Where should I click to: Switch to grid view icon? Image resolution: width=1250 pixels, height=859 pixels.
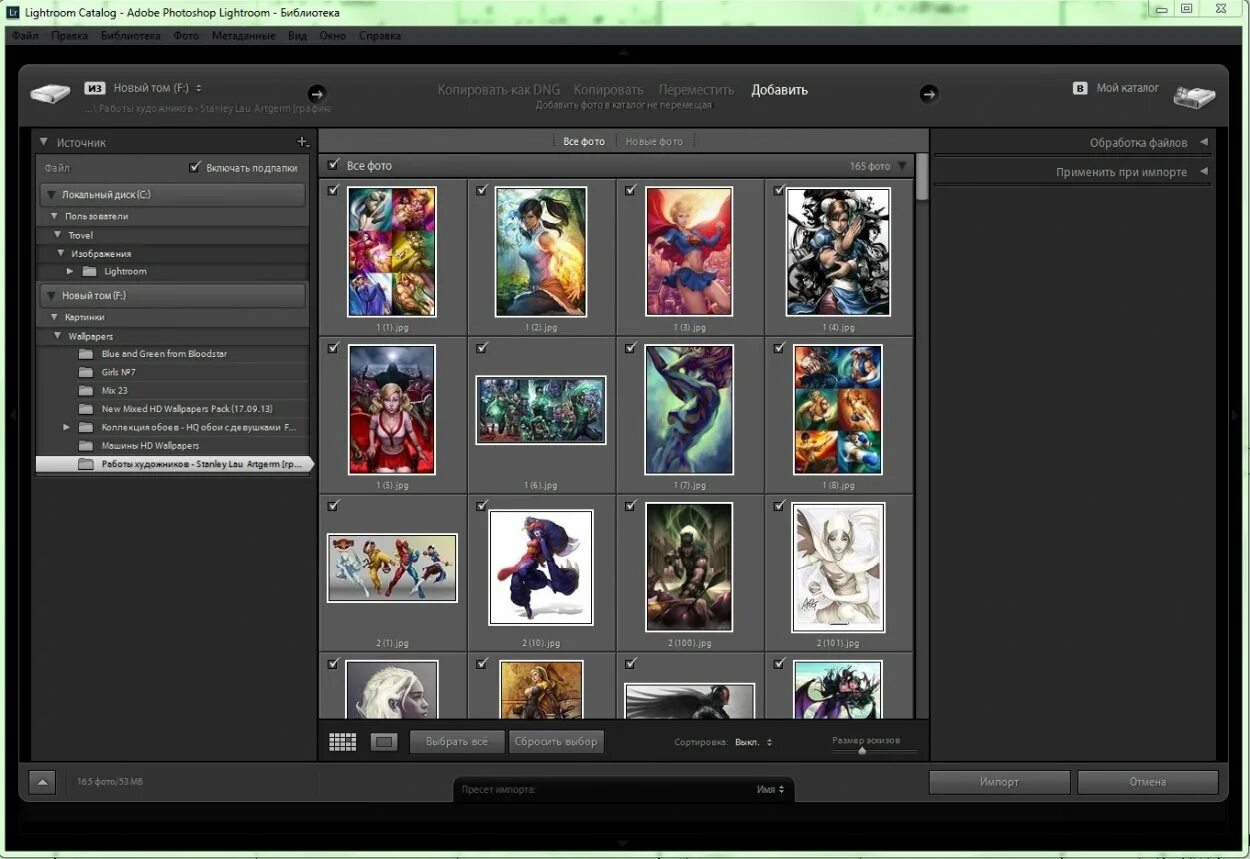(x=343, y=742)
